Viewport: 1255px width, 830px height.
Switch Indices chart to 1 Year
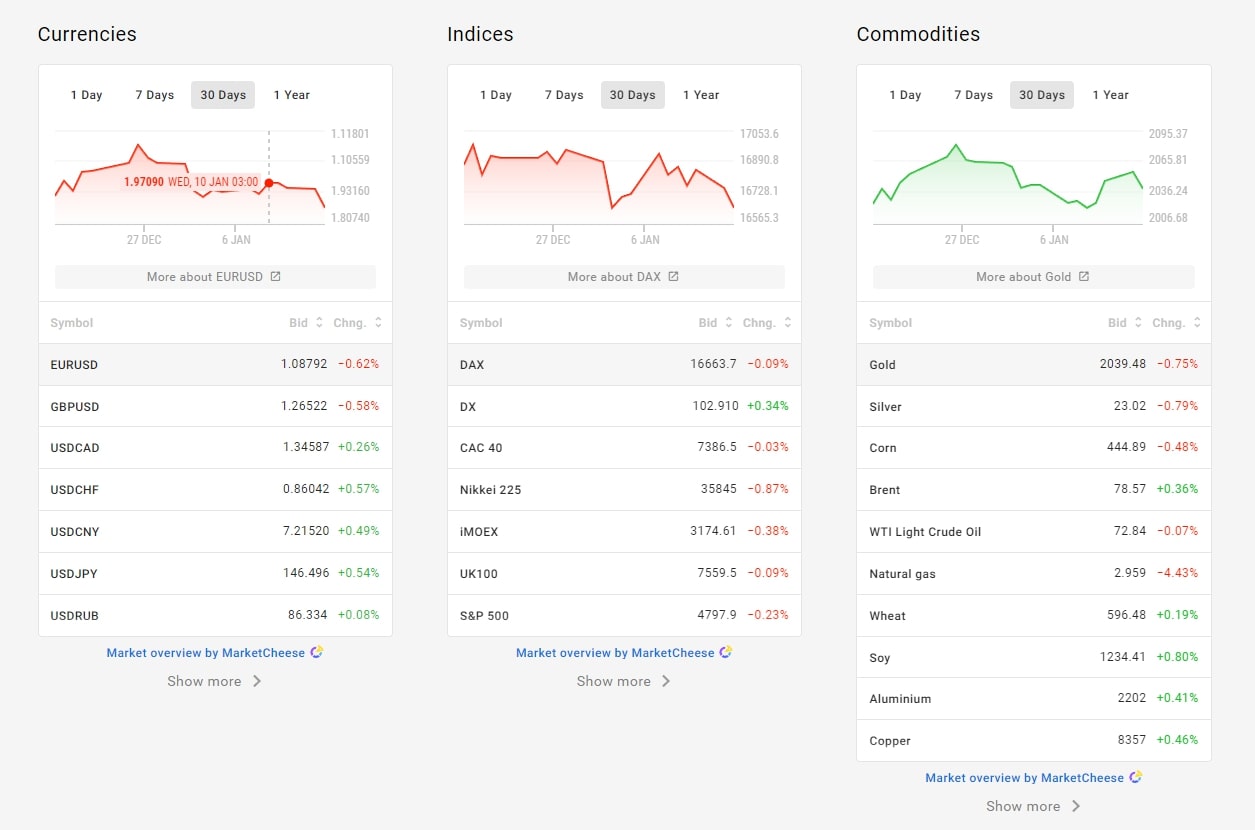701,95
